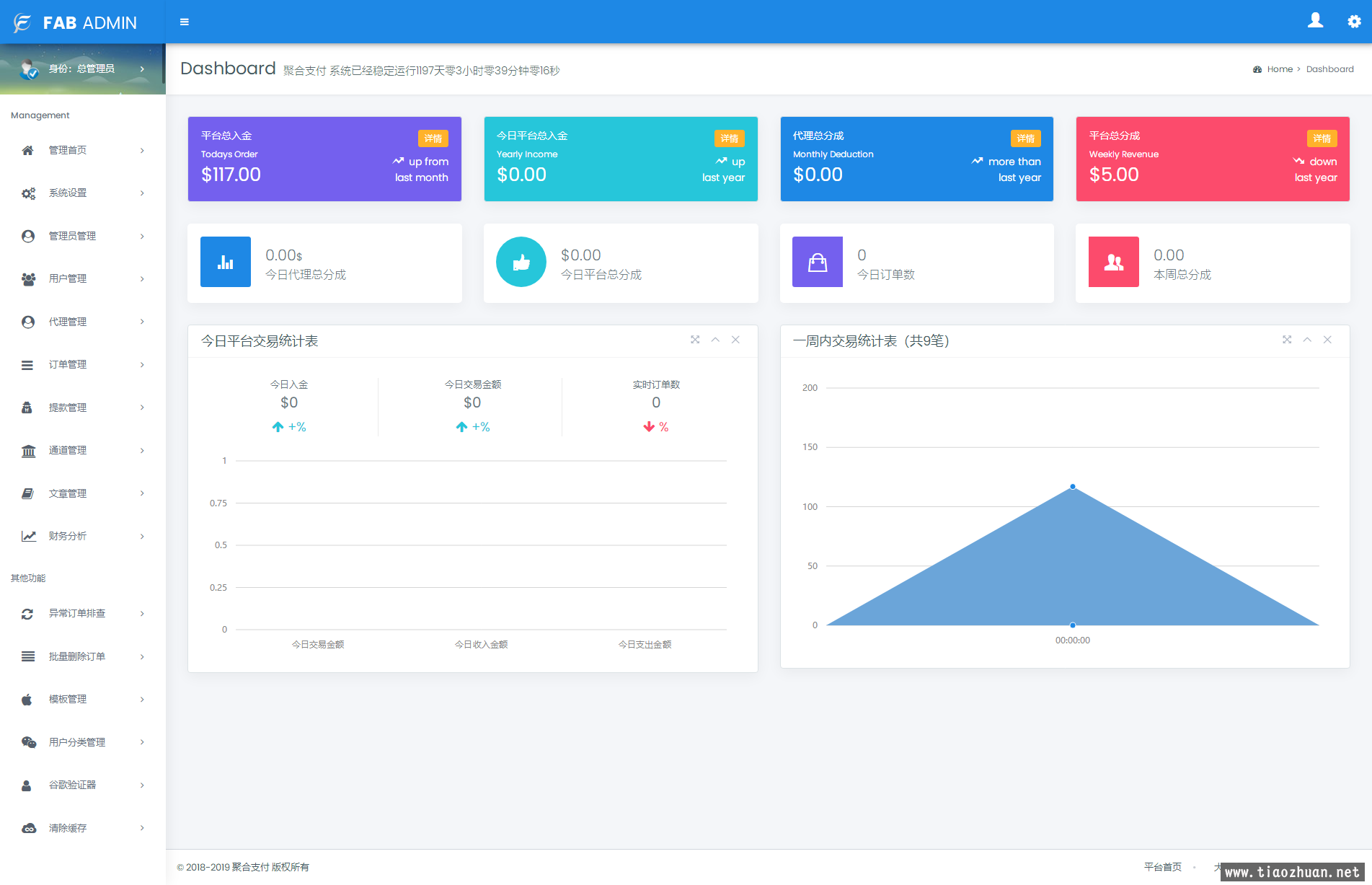The height and width of the screenshot is (885, 1372).
Task: Click the blue bar chart icon tile
Action: pyautogui.click(x=226, y=262)
